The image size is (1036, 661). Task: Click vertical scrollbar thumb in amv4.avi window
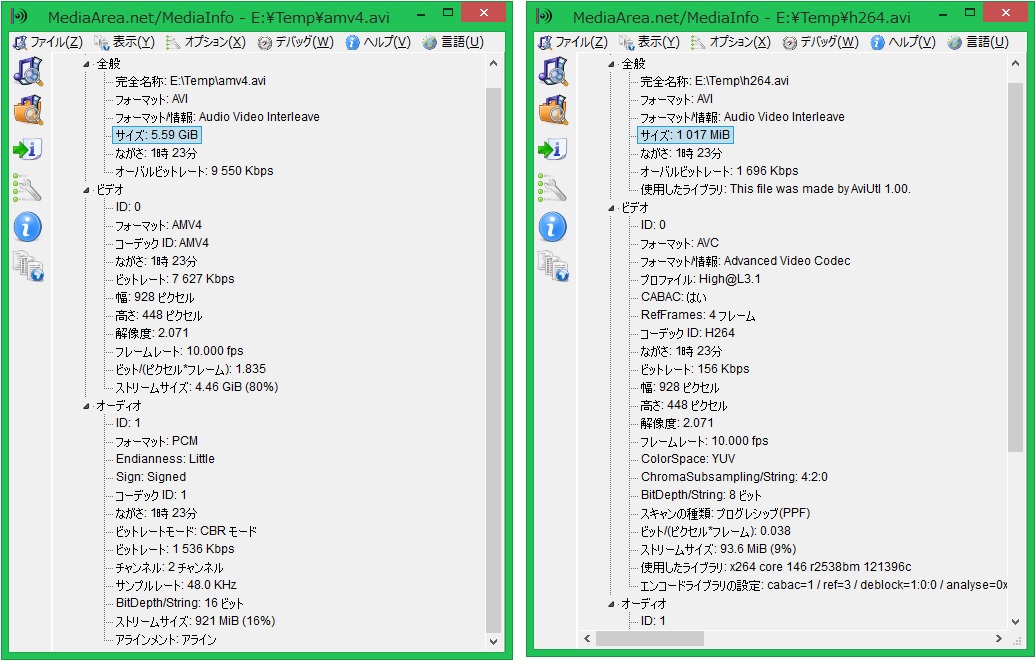(x=494, y=360)
